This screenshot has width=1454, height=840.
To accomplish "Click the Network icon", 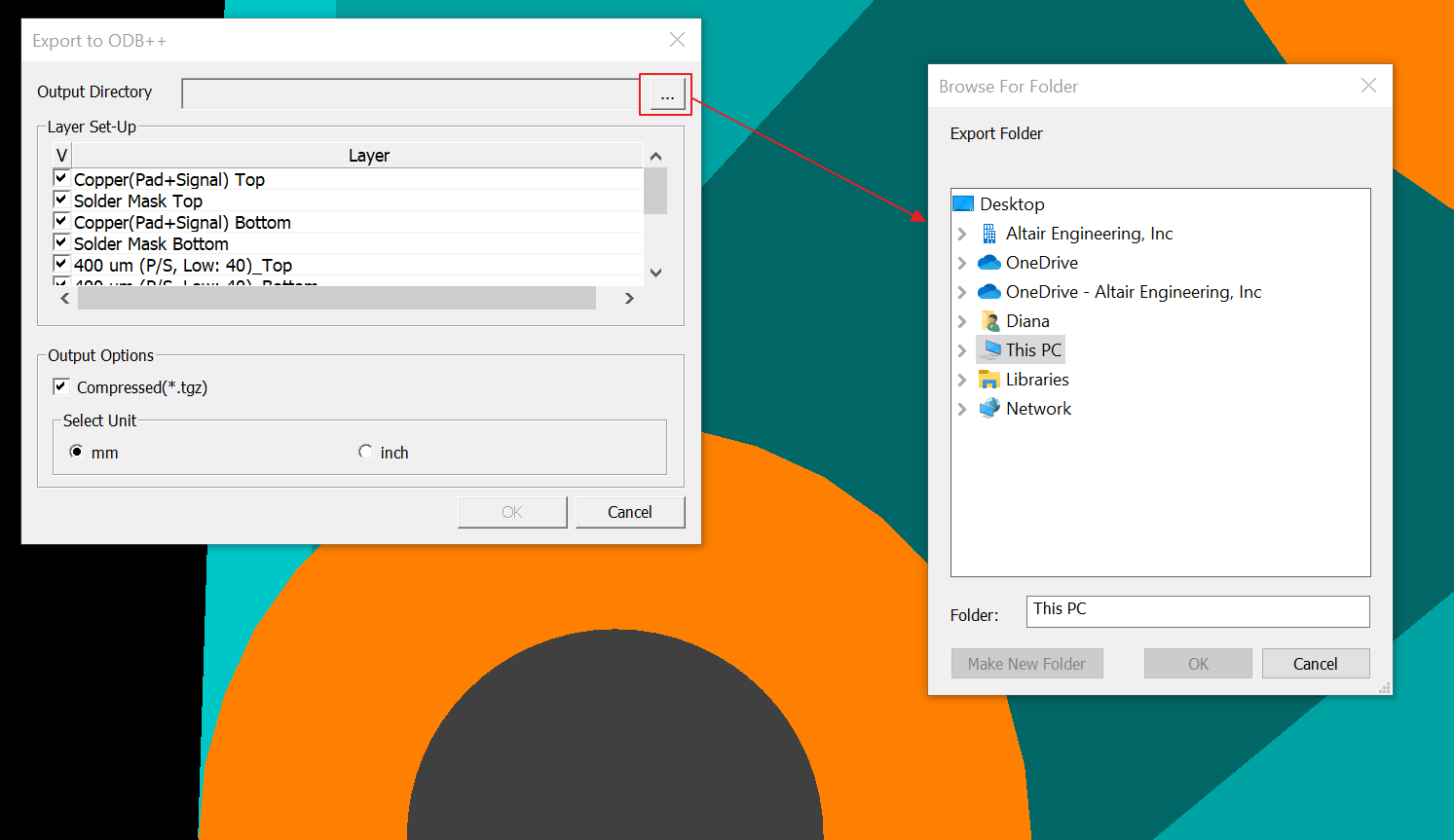I will click(x=989, y=409).
